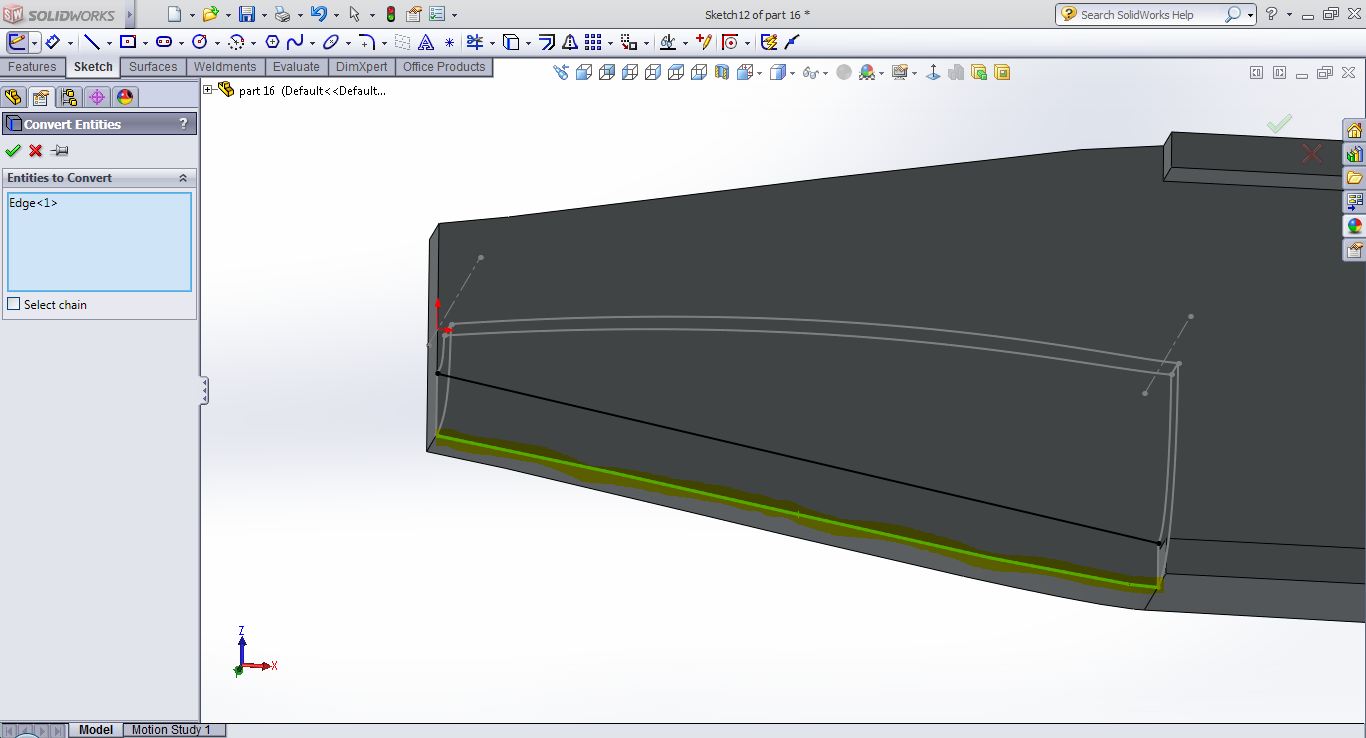Select the Spline sketch tool

(x=295, y=42)
